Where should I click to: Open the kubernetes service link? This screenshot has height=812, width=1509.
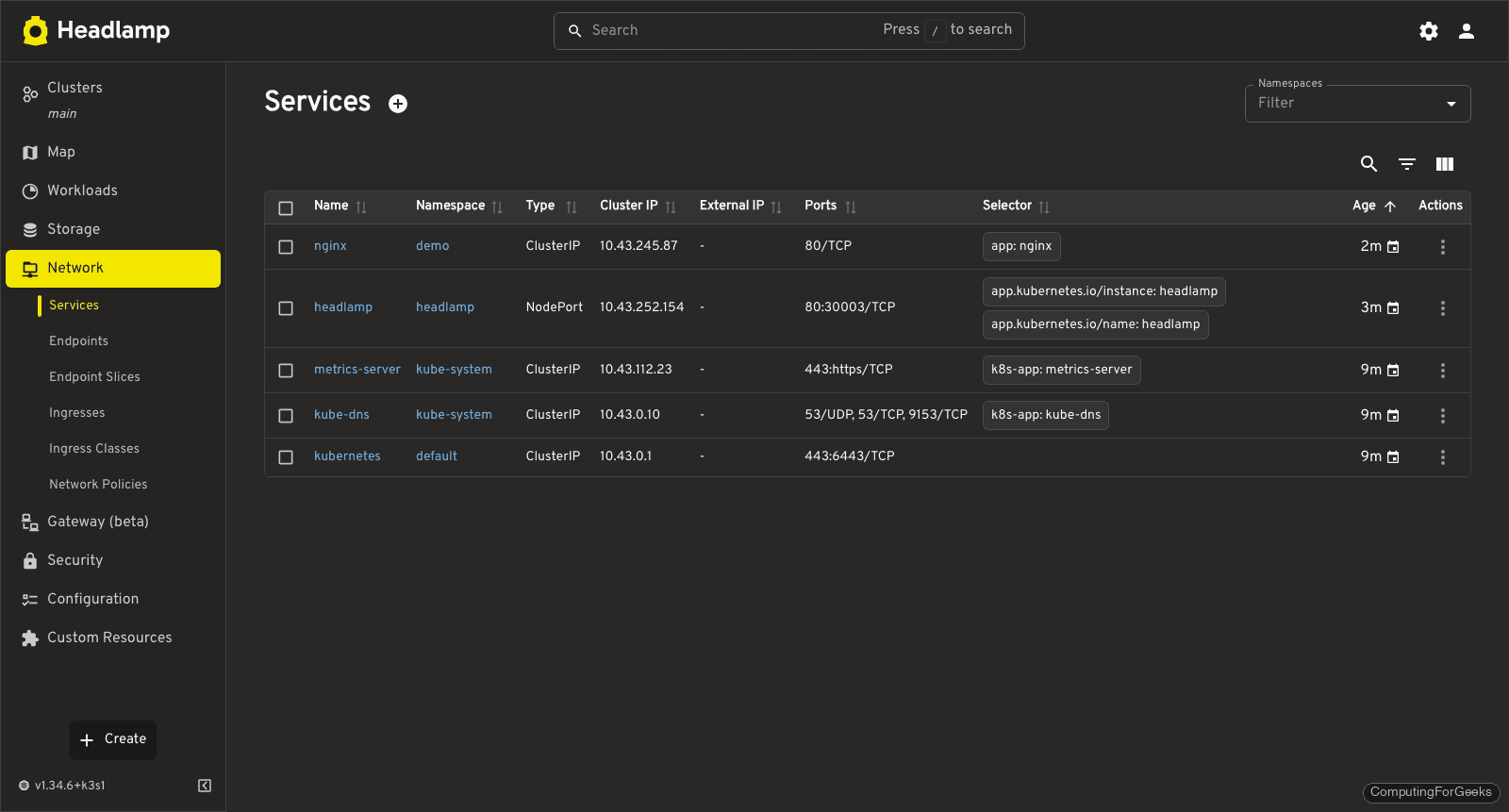347,456
